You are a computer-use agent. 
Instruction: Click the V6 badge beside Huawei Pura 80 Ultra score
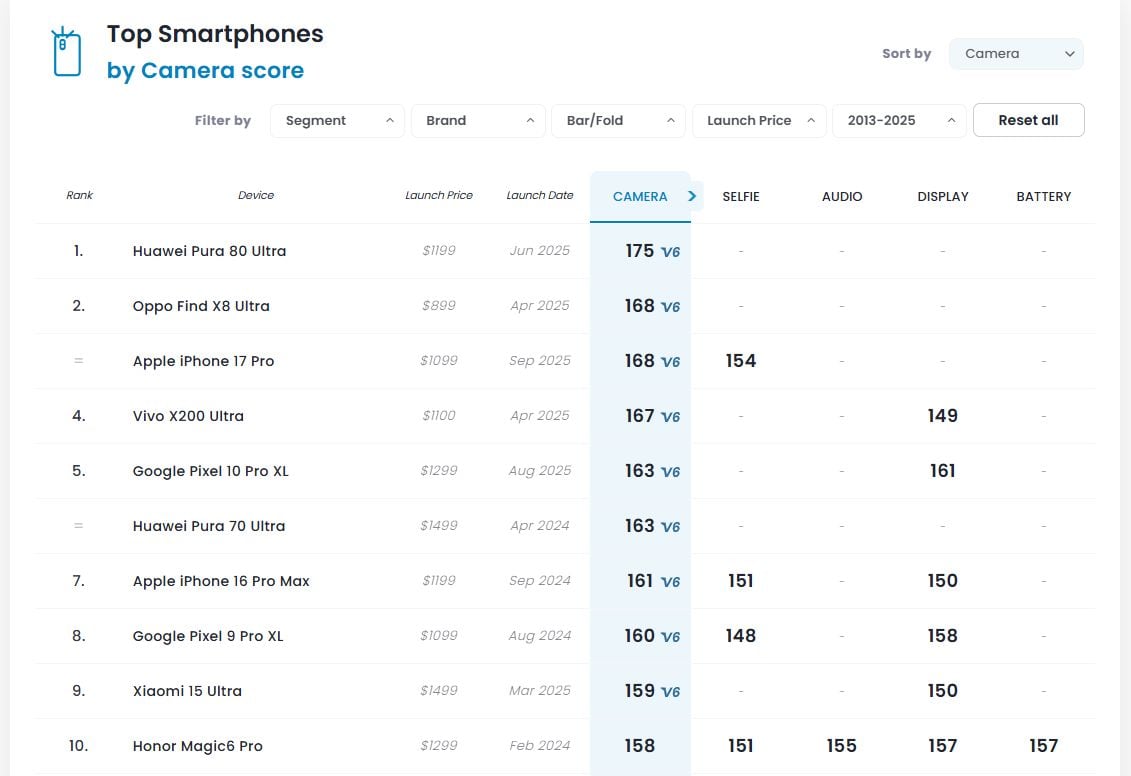point(669,253)
